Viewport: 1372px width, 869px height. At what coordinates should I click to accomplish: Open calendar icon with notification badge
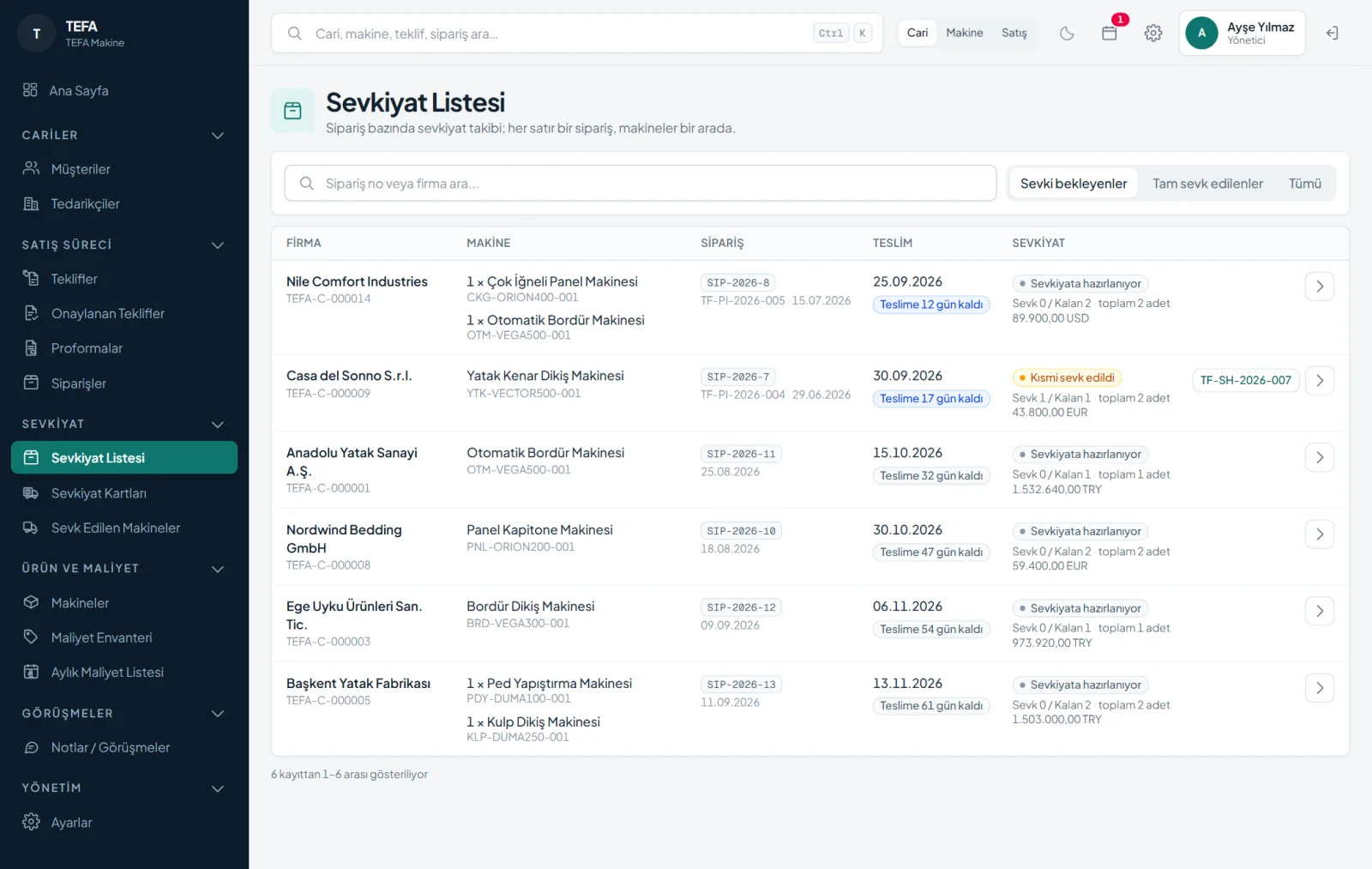(x=1110, y=33)
